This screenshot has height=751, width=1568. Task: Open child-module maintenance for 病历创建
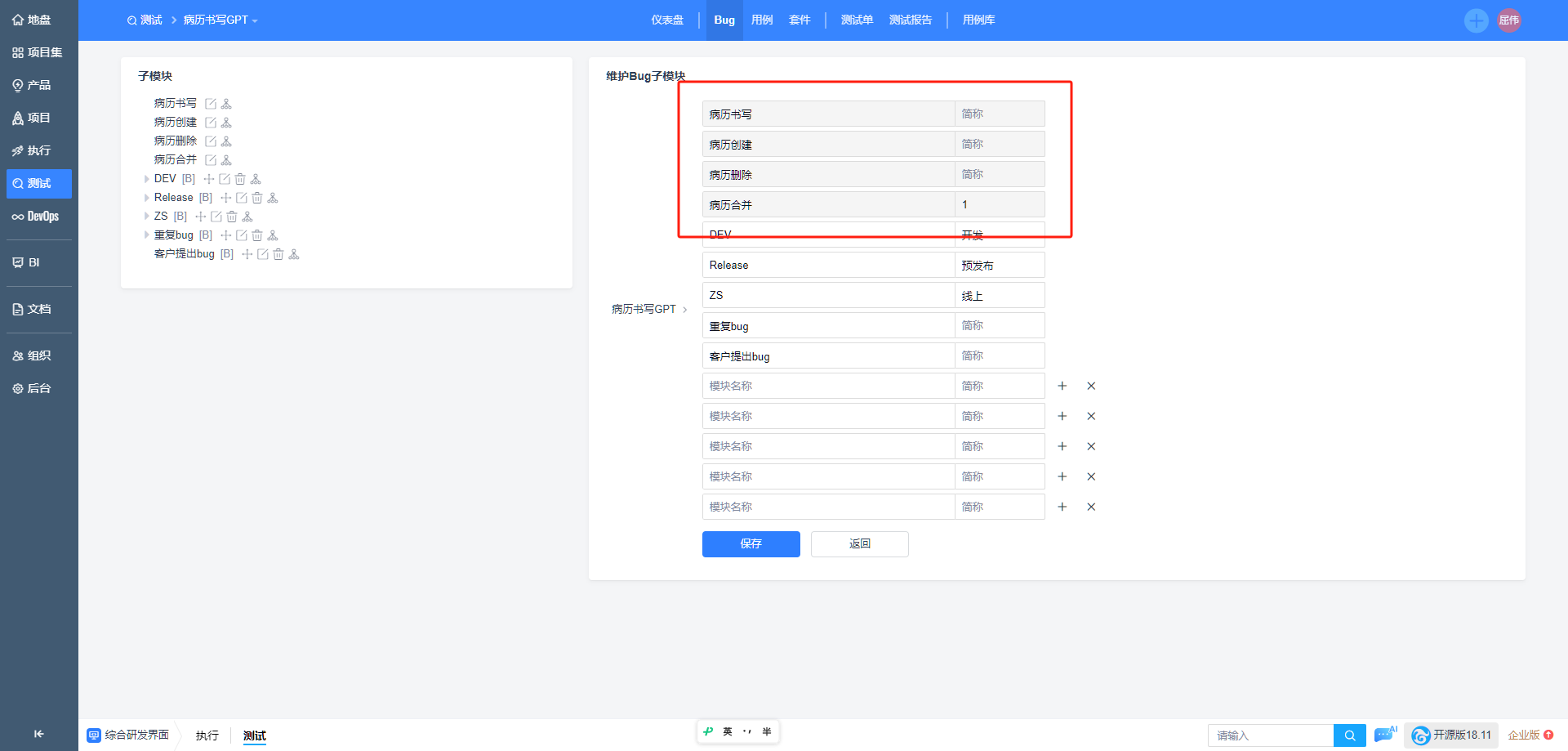click(x=226, y=123)
